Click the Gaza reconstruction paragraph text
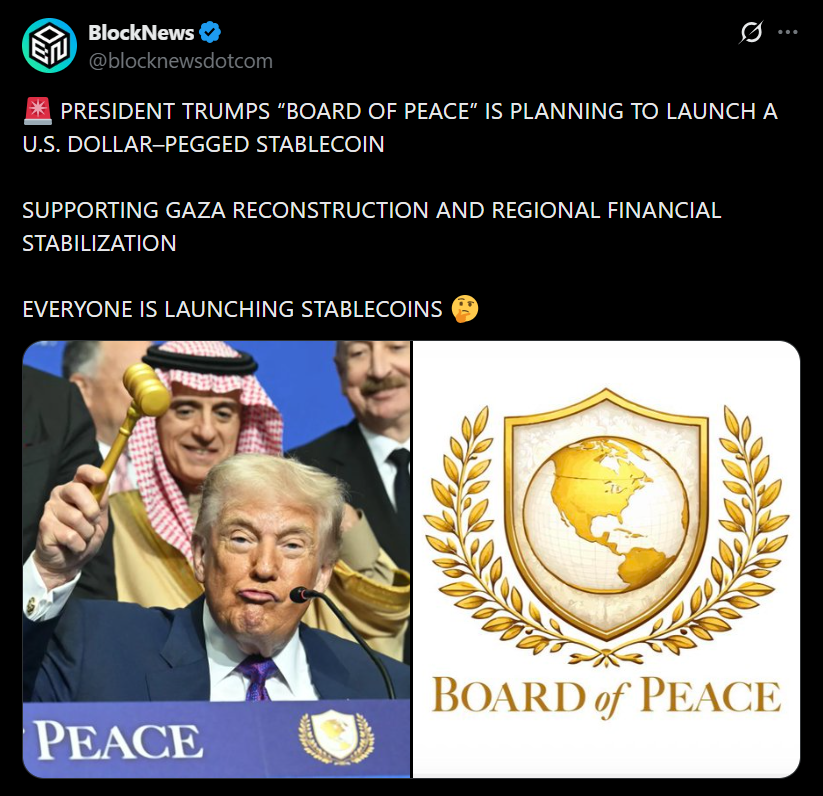 coord(372,226)
